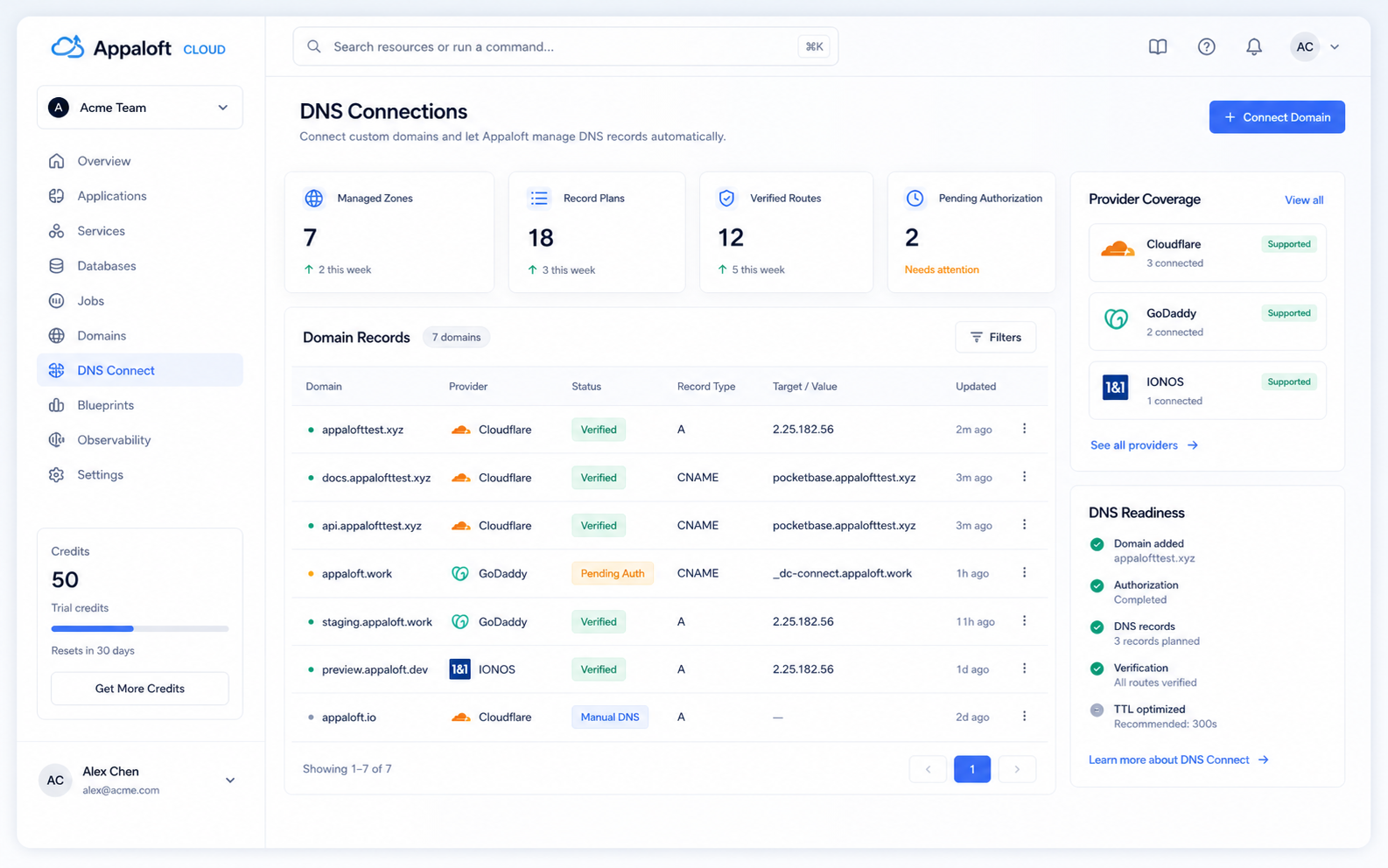This screenshot has width=1388, height=868.
Task: Click the Managed Zones globe icon
Action: (x=313, y=199)
